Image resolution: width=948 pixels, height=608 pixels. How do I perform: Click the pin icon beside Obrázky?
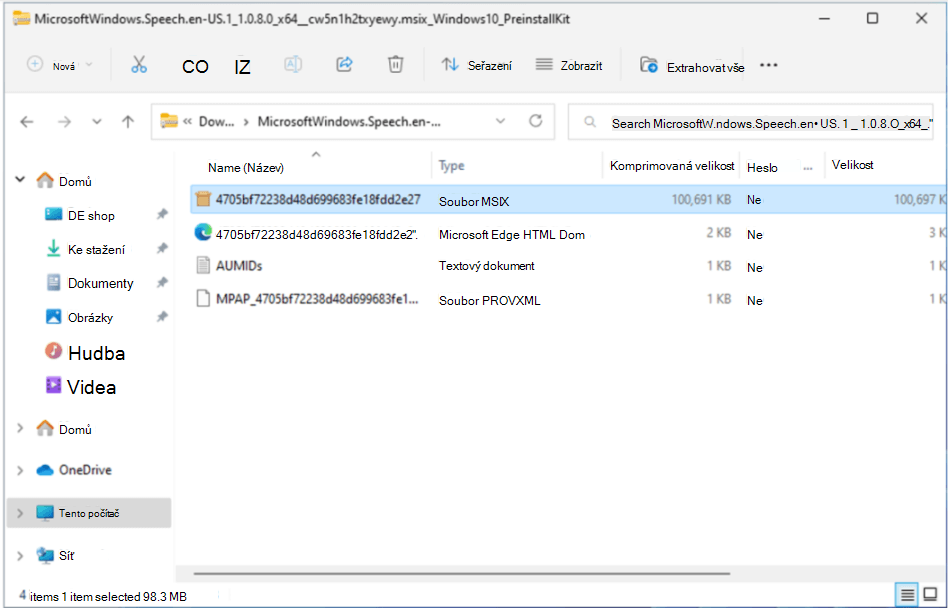click(162, 317)
